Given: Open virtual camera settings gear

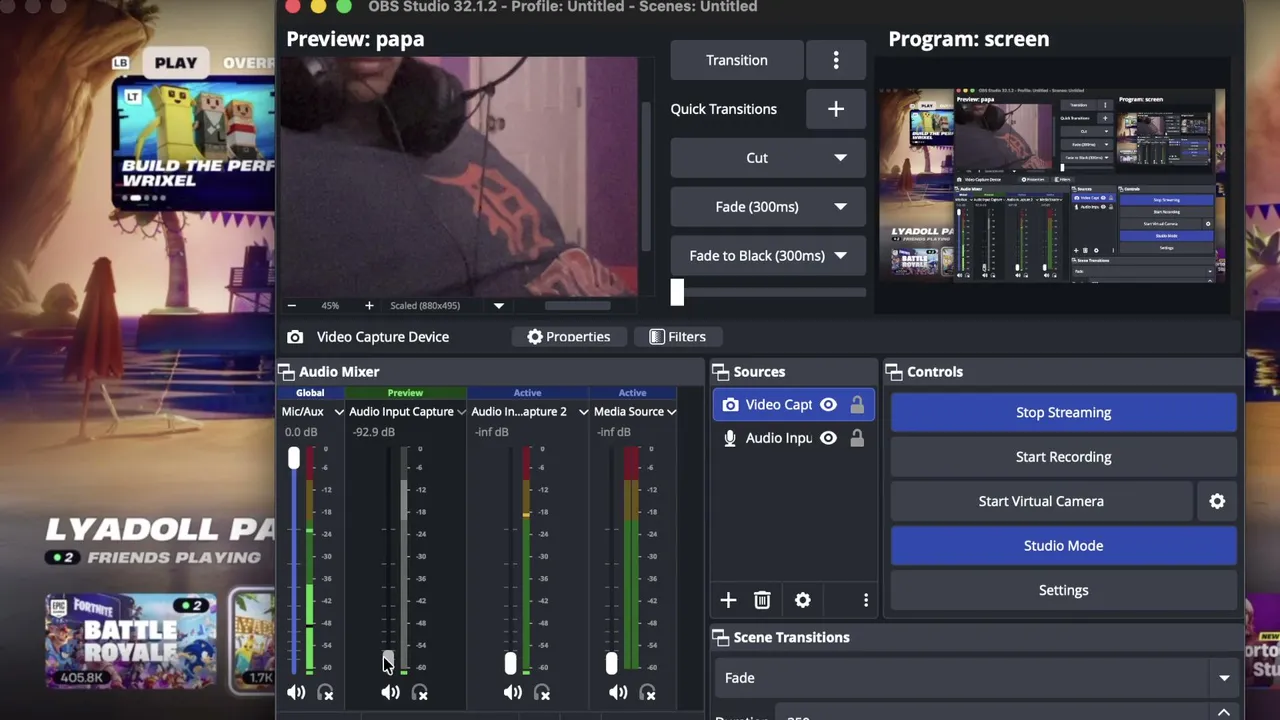Looking at the screenshot, I should [1217, 501].
